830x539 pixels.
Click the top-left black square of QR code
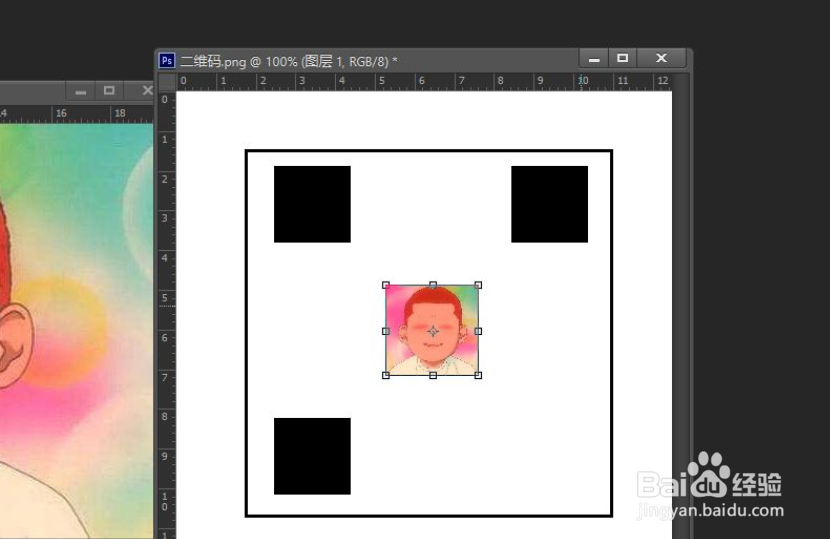pyautogui.click(x=312, y=204)
